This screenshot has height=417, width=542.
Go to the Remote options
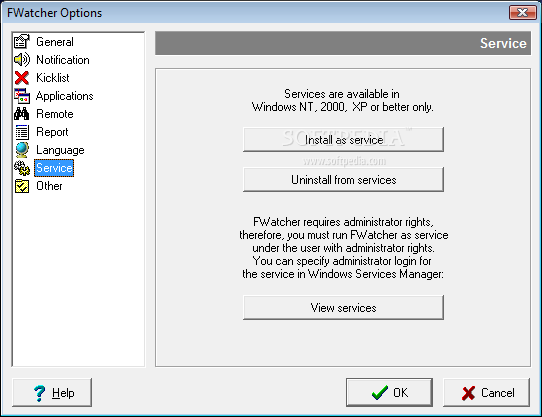tap(55, 114)
